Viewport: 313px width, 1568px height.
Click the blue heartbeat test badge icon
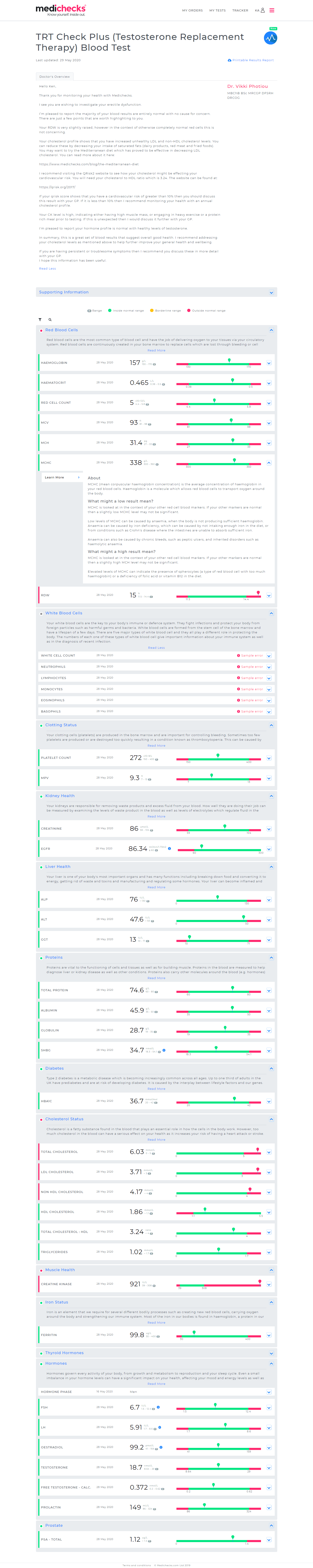coord(270,38)
